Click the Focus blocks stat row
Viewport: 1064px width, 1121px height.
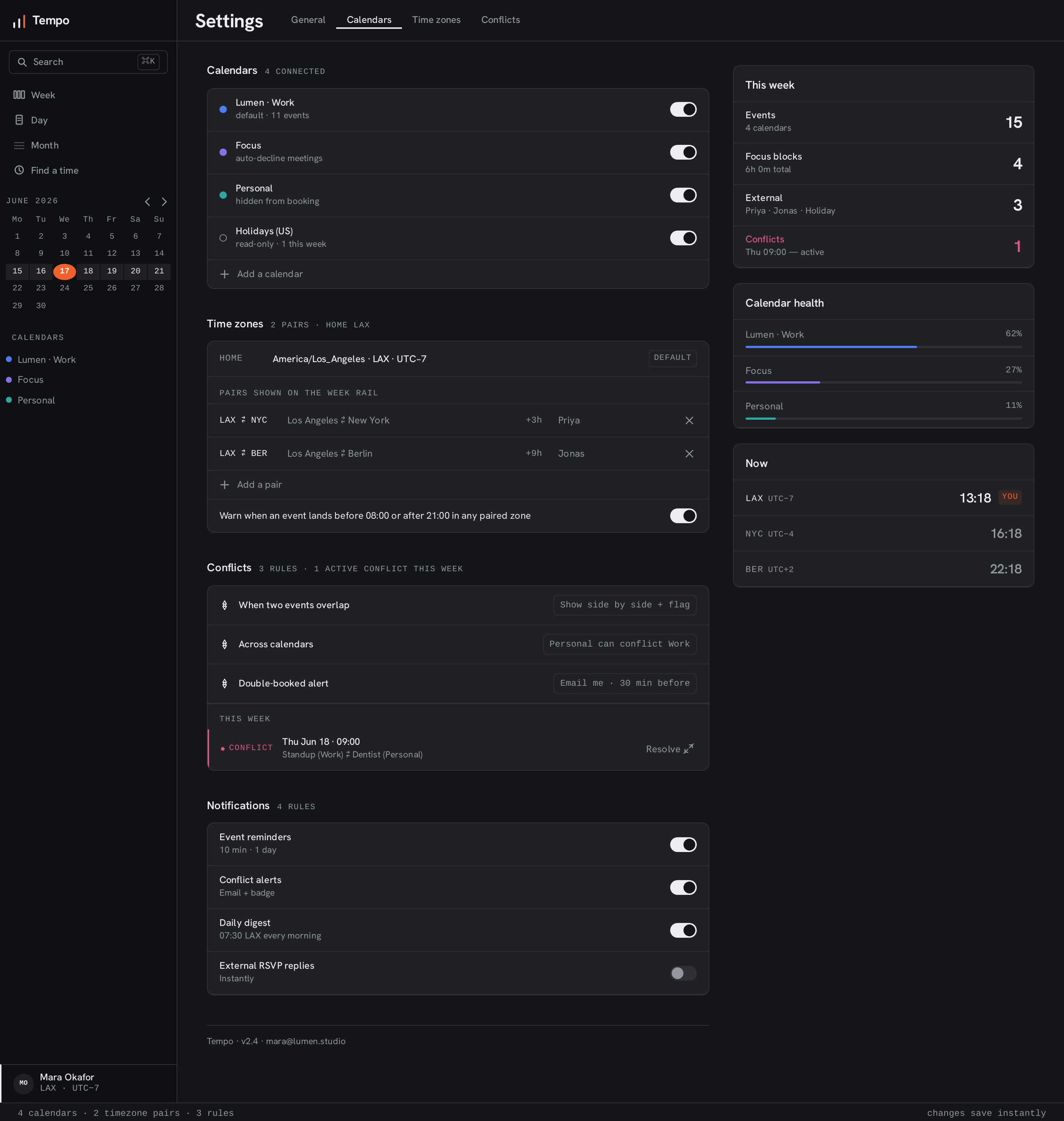(x=883, y=163)
